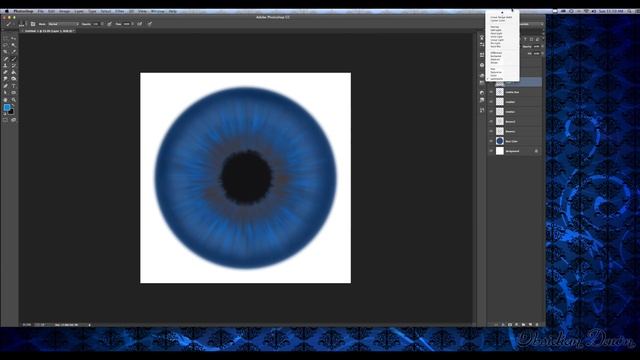640x360 pixels.
Task: Open the brush Mode dropdown in options bar
Action: tap(63, 24)
